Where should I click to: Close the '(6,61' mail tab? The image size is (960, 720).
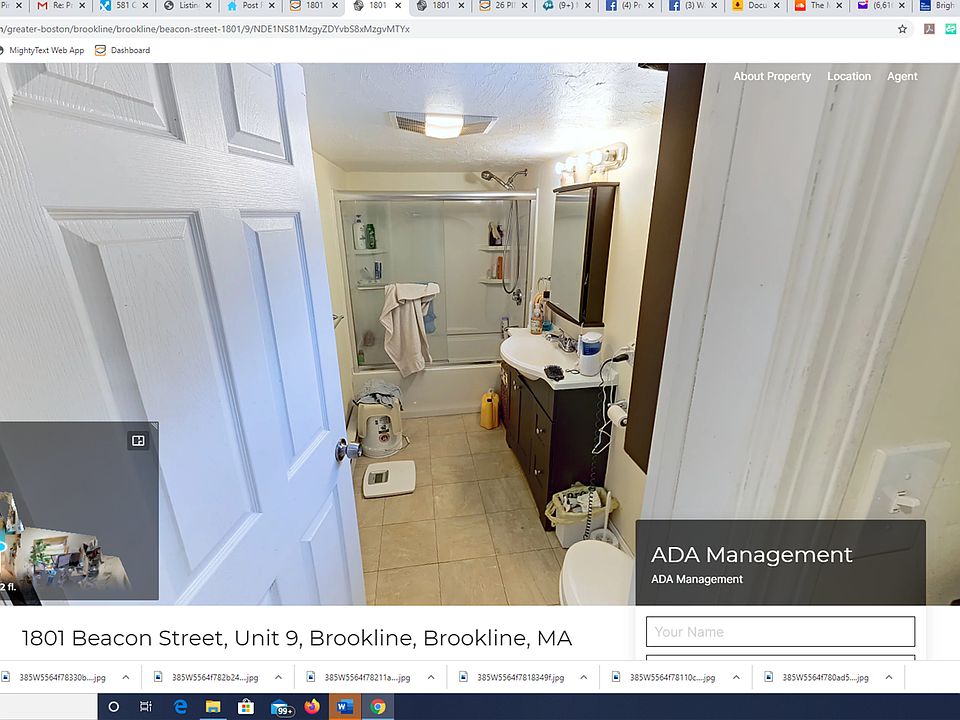pos(902,6)
